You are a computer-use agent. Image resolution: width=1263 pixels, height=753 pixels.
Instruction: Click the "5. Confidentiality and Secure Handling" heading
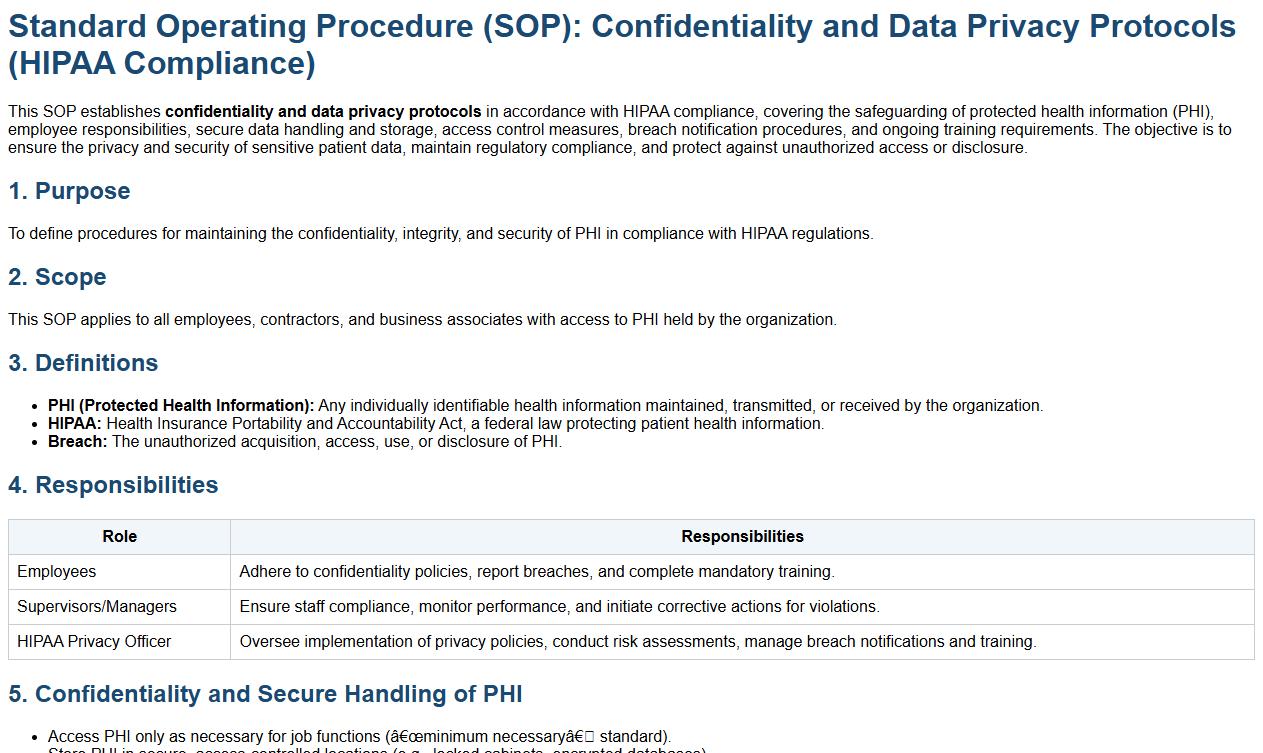[x=265, y=694]
